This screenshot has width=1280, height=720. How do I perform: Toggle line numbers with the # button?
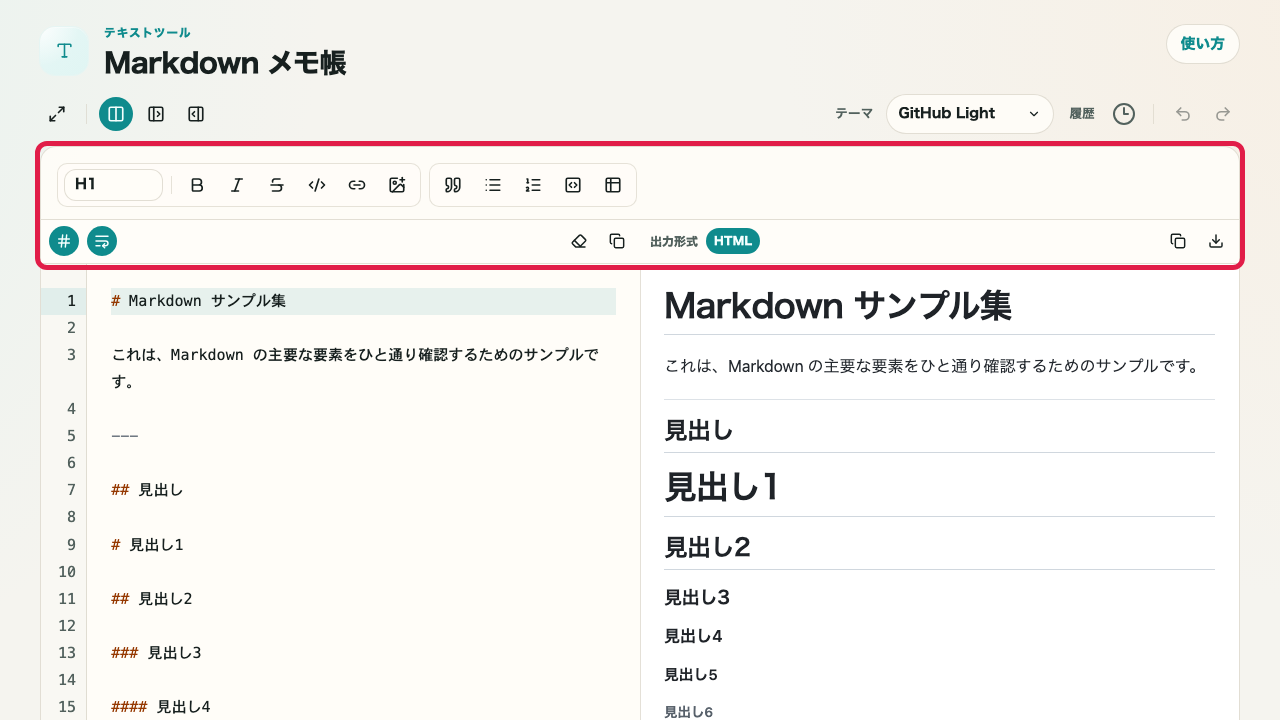coord(64,241)
